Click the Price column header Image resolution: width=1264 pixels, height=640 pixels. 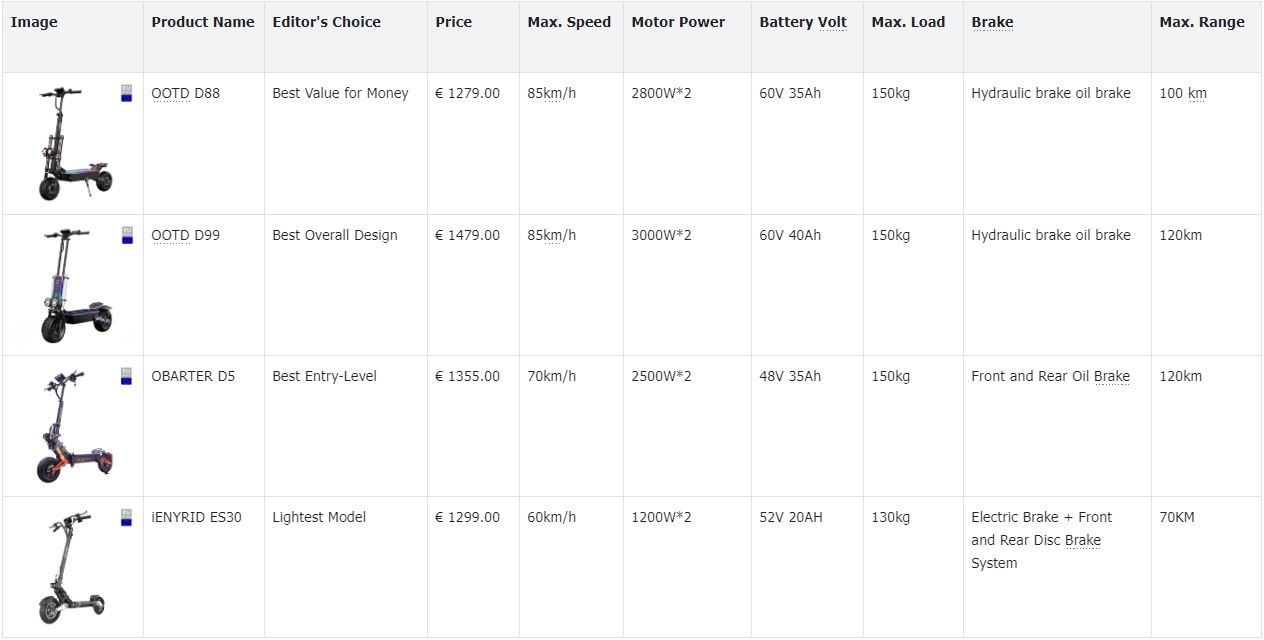[453, 22]
